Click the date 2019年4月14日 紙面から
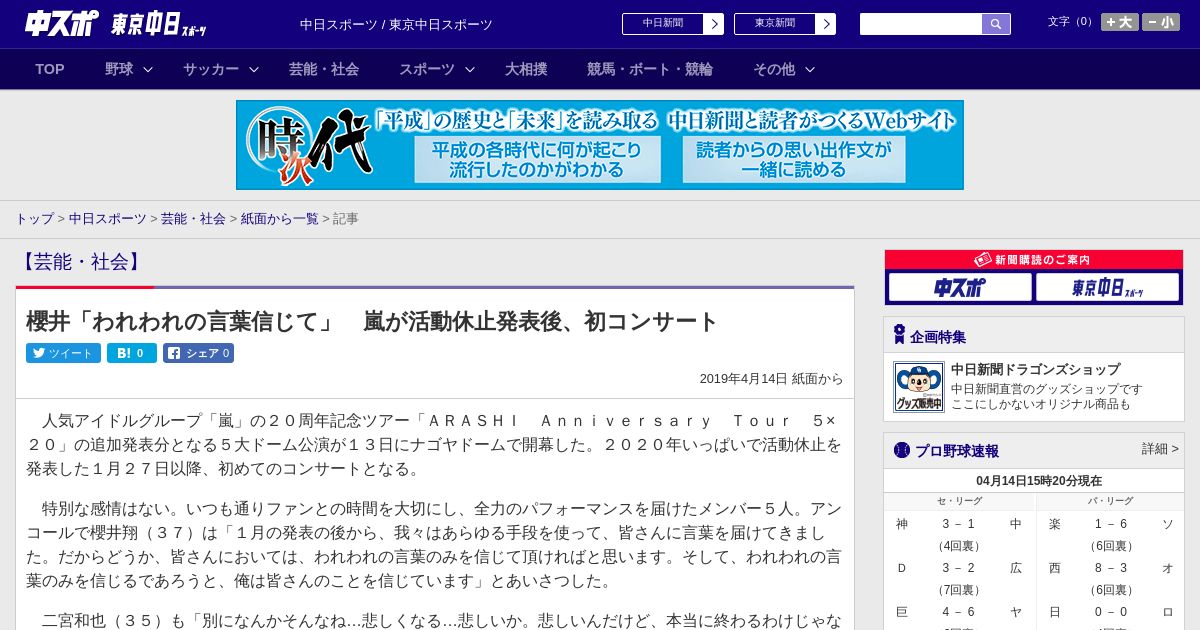Screen dimensions: 1200x630 click(x=771, y=379)
